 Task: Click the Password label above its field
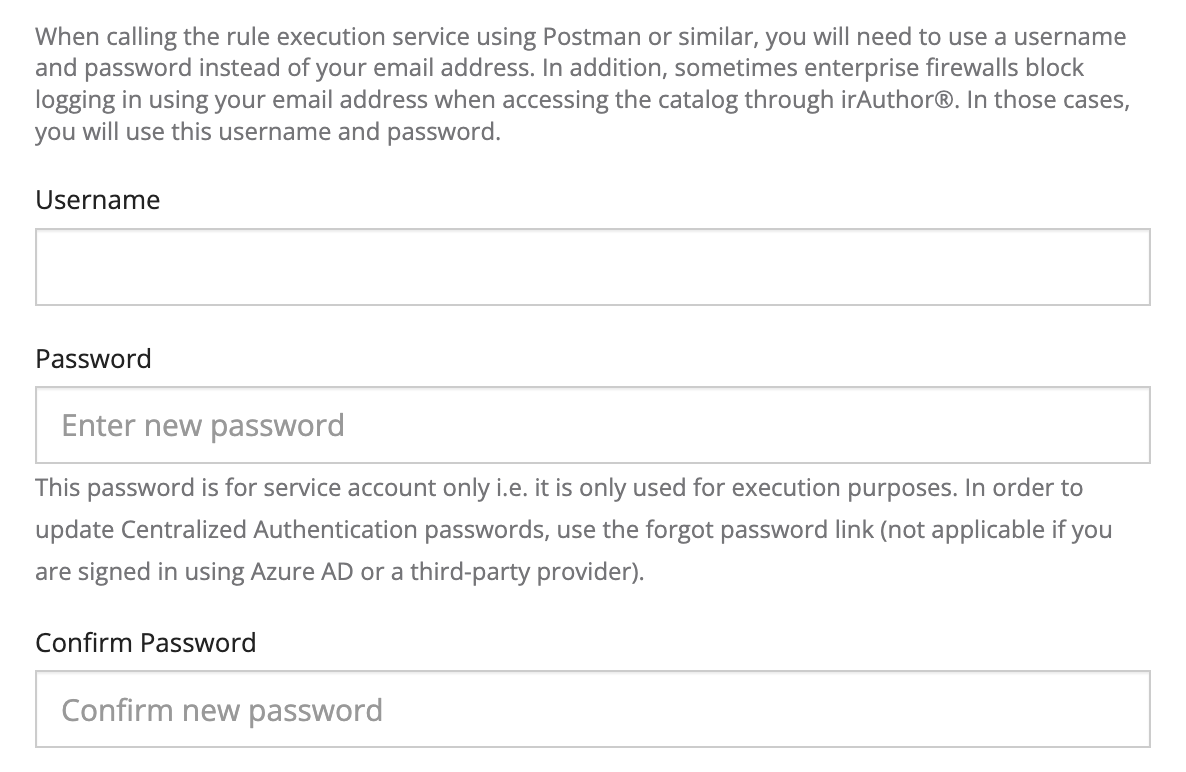point(93,359)
